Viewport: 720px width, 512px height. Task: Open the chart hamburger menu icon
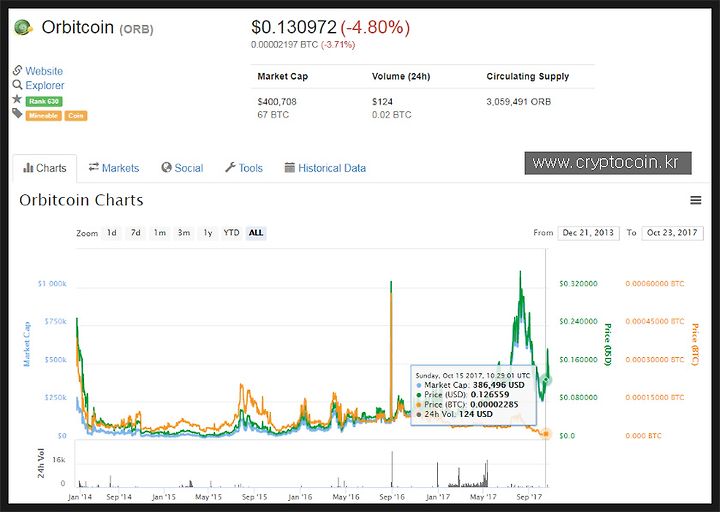coord(696,200)
